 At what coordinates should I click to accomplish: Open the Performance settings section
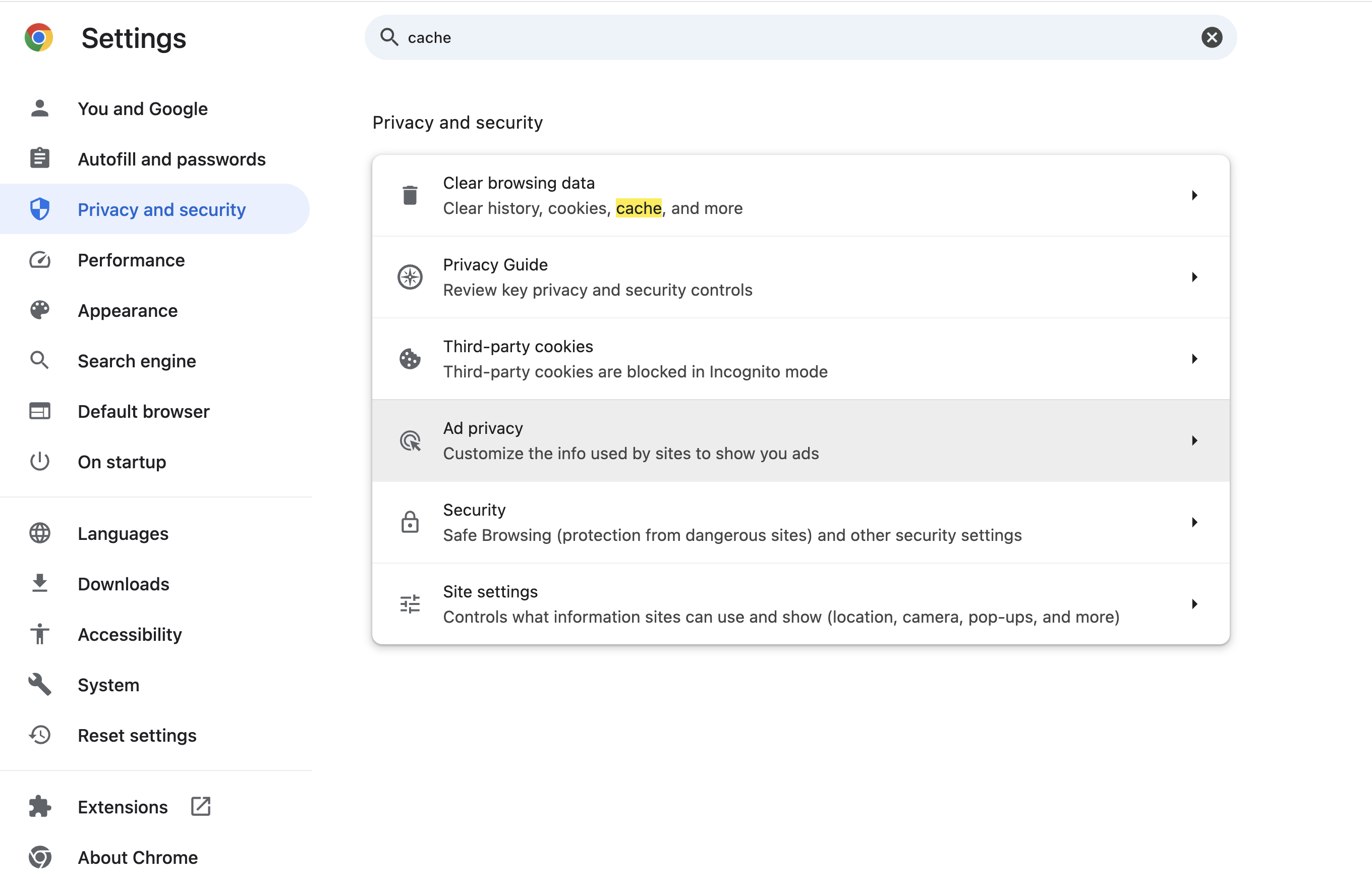[131, 260]
